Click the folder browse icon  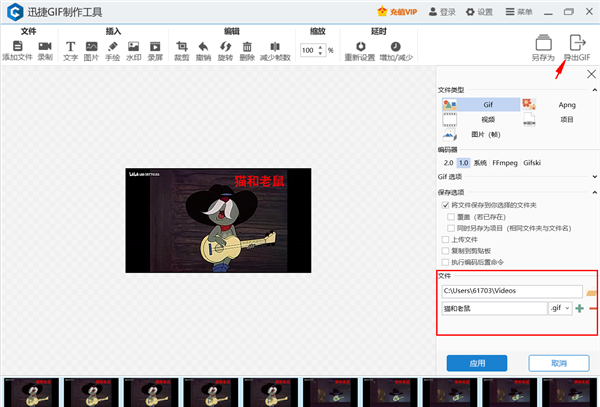pos(591,292)
